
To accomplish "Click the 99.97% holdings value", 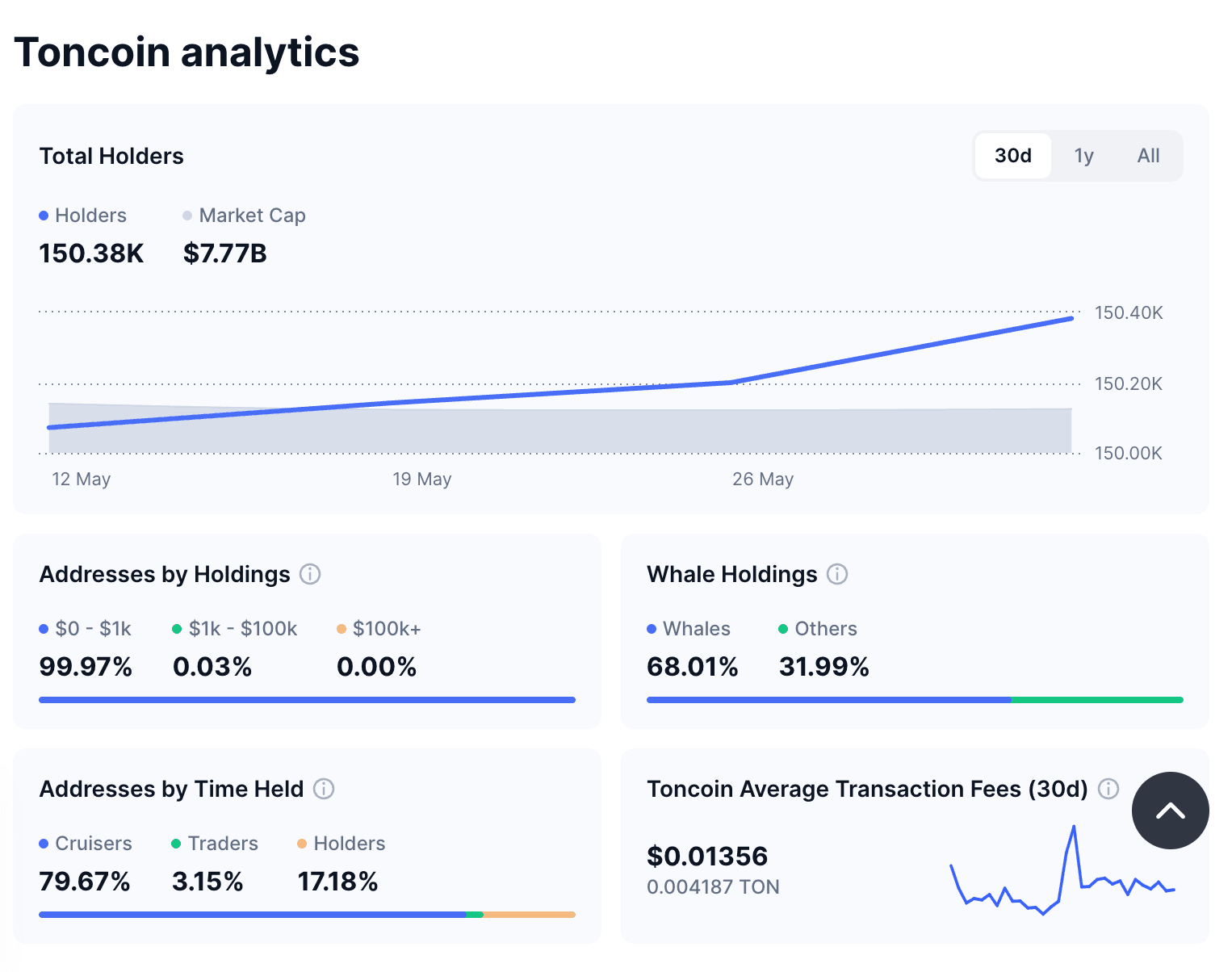I will (x=86, y=667).
